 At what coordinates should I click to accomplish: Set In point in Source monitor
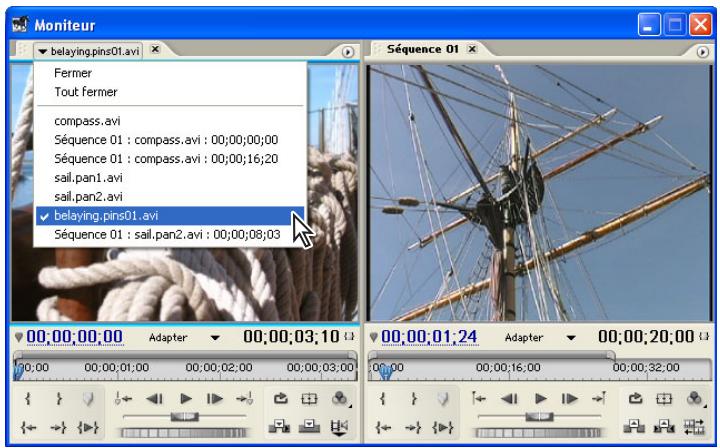[x=28, y=398]
